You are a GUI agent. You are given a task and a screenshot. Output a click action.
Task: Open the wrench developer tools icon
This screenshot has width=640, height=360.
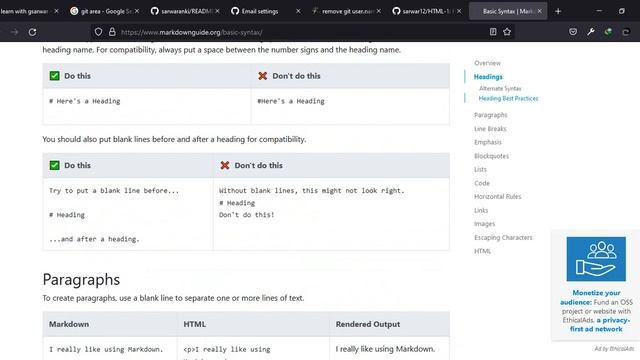tap(591, 32)
